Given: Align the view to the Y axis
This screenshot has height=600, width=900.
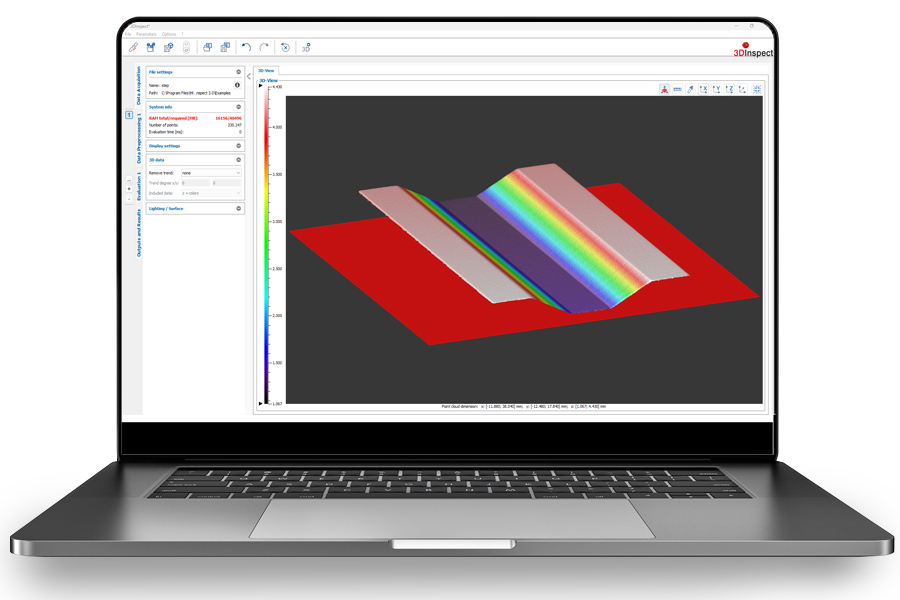Looking at the screenshot, I should [716, 90].
